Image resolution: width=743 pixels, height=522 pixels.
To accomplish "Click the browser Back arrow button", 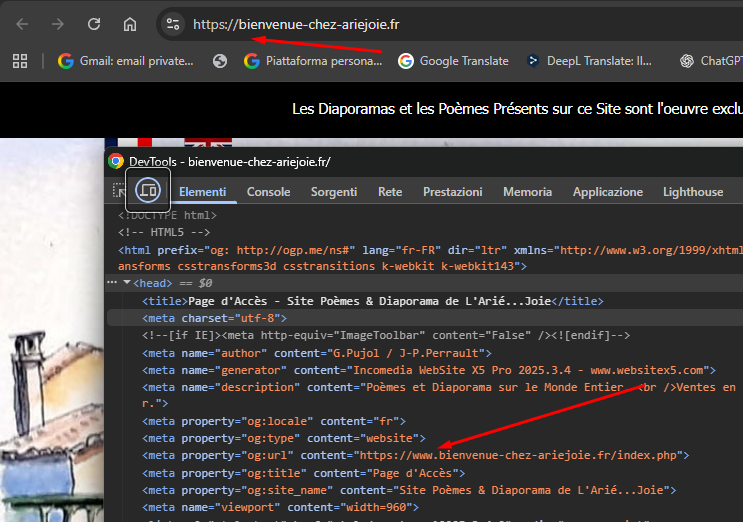I will pos(22,24).
